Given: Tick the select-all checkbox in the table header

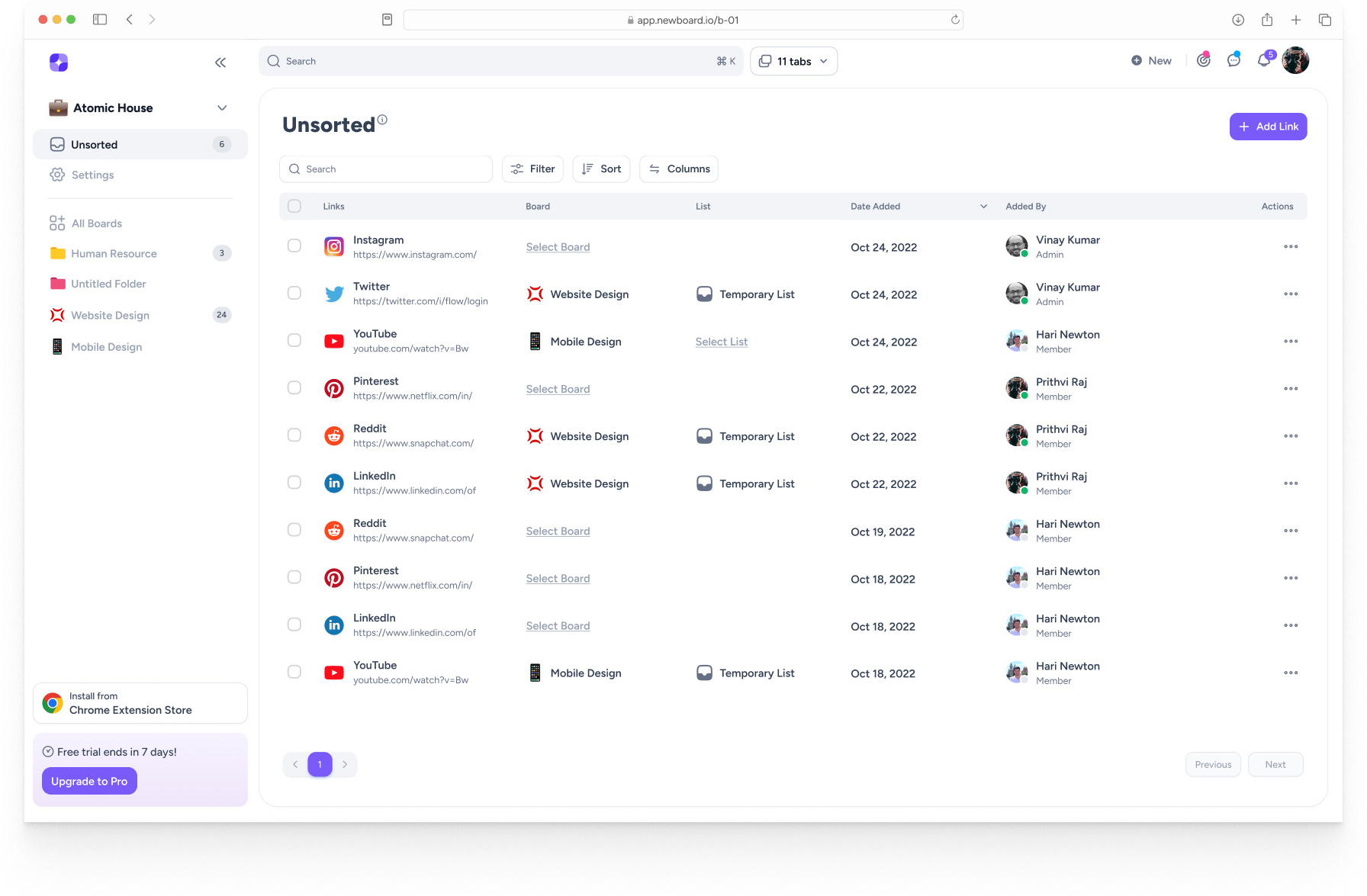Looking at the screenshot, I should tap(294, 206).
